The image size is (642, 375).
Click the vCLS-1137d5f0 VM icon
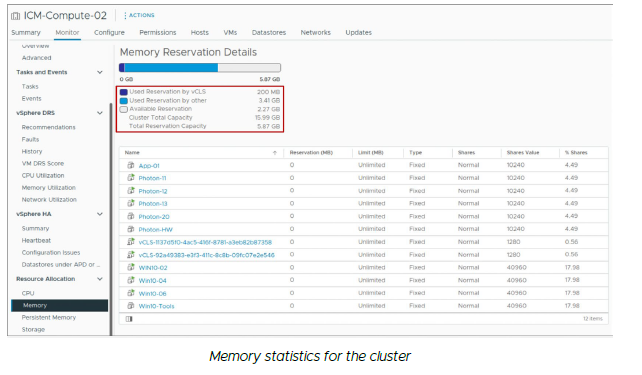click(131, 242)
